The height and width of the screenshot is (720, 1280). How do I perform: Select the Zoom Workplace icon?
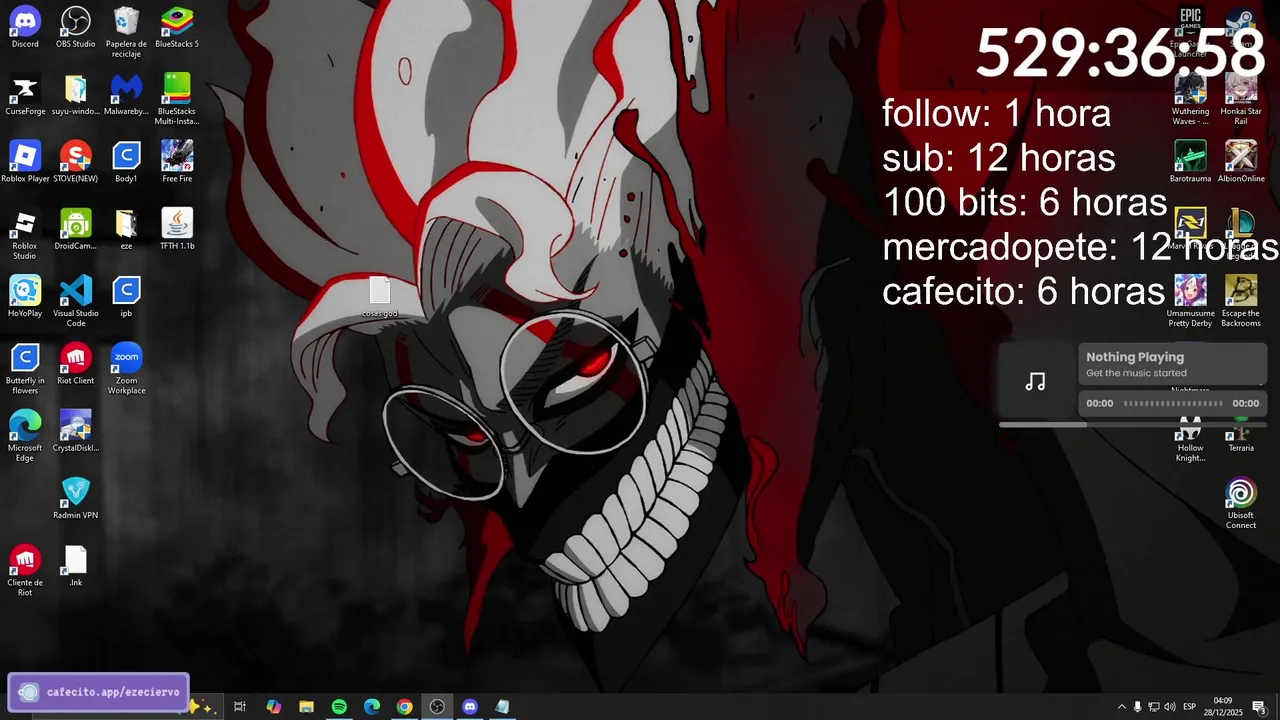click(x=126, y=369)
